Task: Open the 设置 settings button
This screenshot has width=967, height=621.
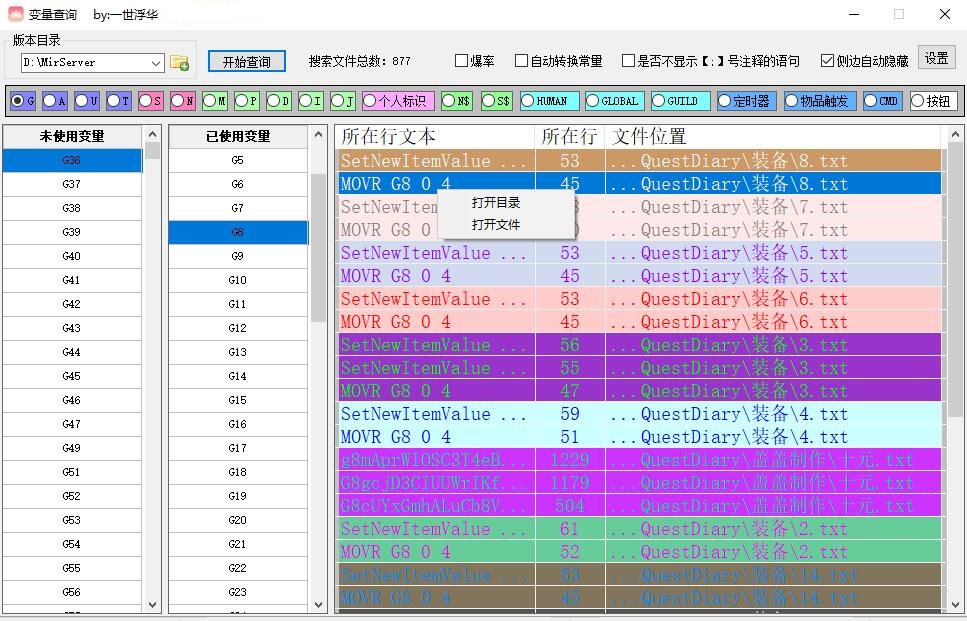Action: (936, 58)
